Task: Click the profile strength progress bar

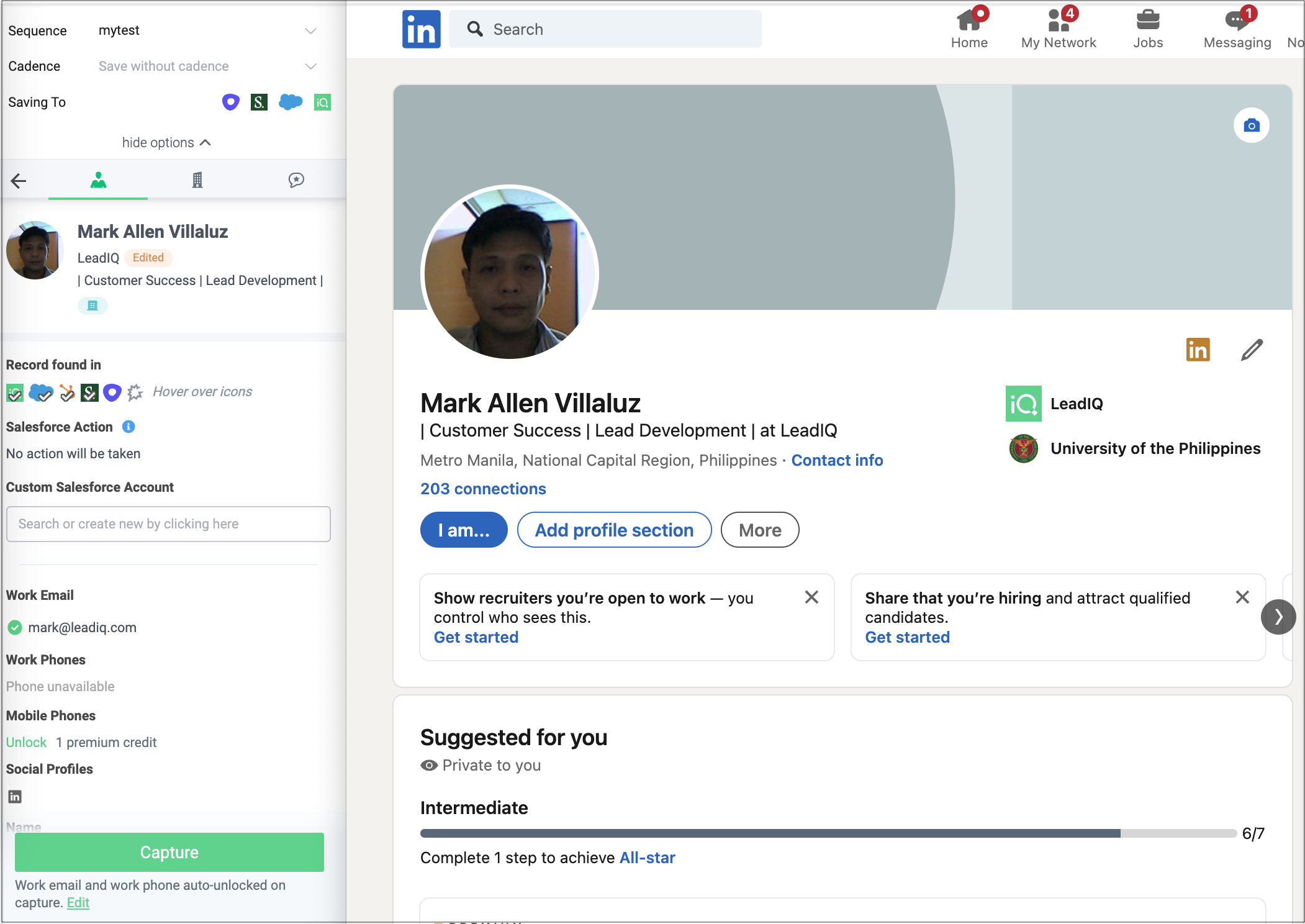Action: [x=828, y=833]
